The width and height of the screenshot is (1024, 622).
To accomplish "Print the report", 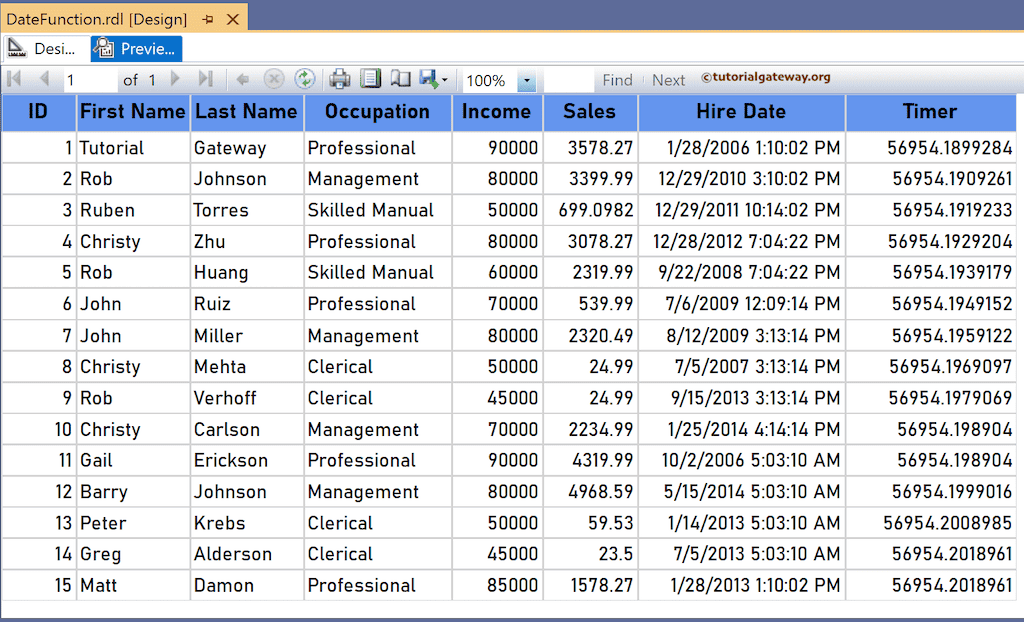I will (339, 80).
